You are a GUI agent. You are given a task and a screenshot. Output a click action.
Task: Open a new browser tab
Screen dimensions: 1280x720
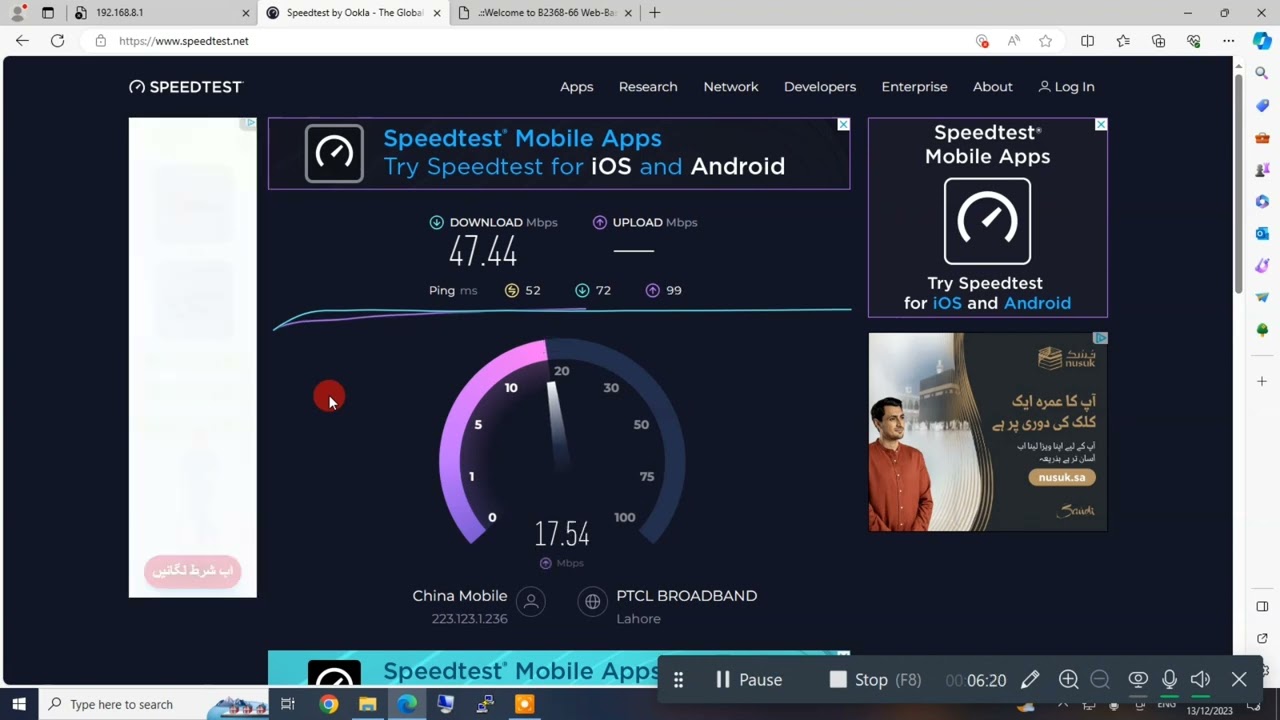[654, 13]
